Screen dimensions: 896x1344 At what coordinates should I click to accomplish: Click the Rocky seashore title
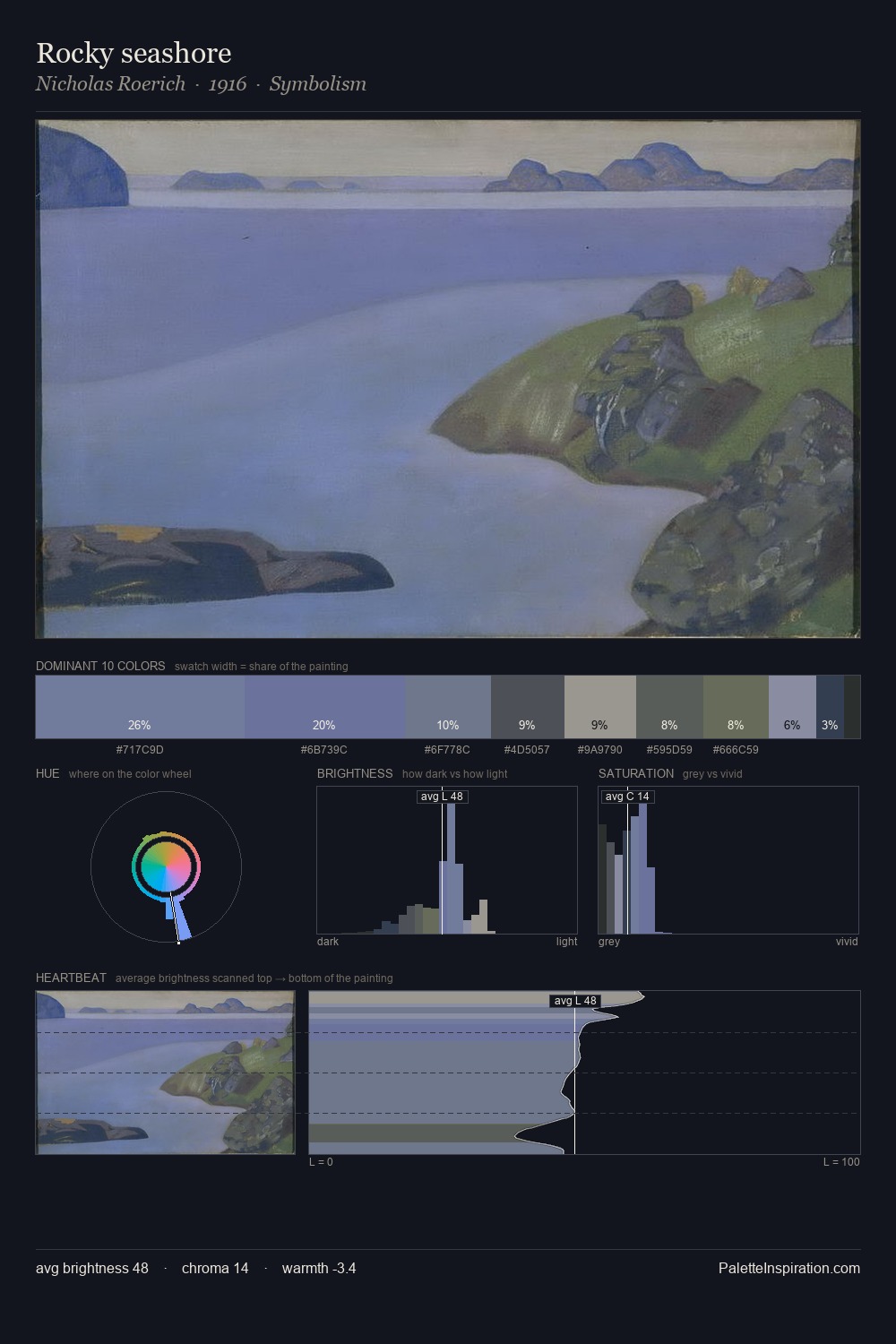[134, 53]
